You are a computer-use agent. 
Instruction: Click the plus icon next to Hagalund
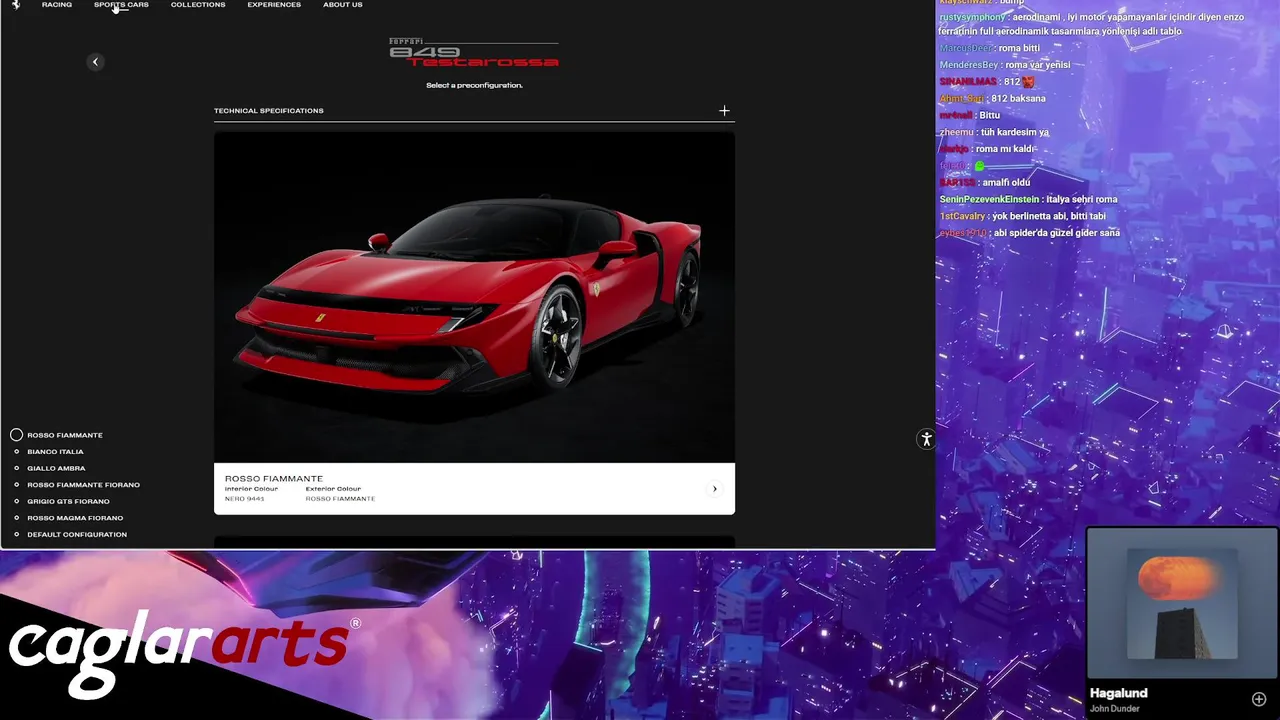point(1259,699)
